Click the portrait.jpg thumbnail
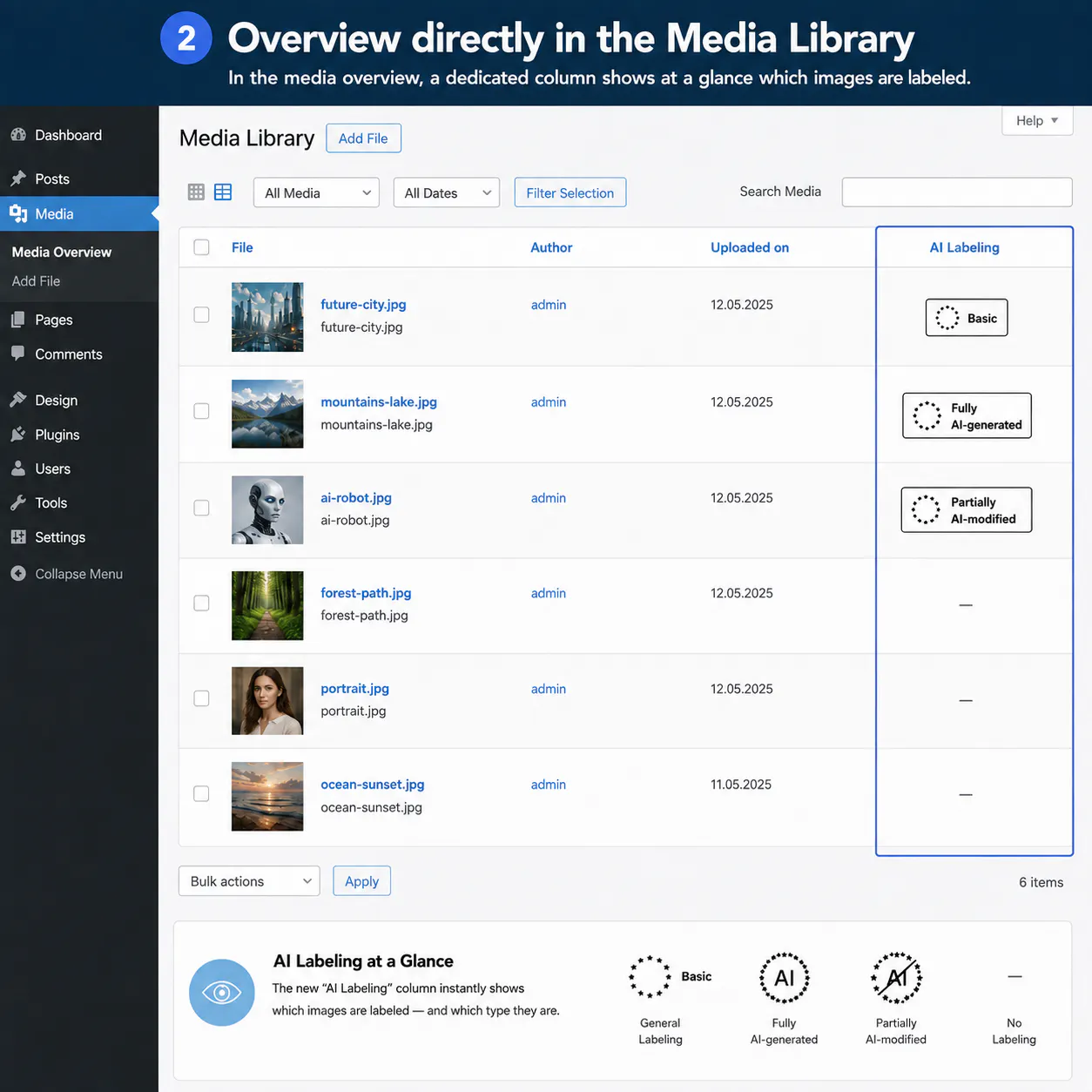1092x1092 pixels. click(267, 701)
